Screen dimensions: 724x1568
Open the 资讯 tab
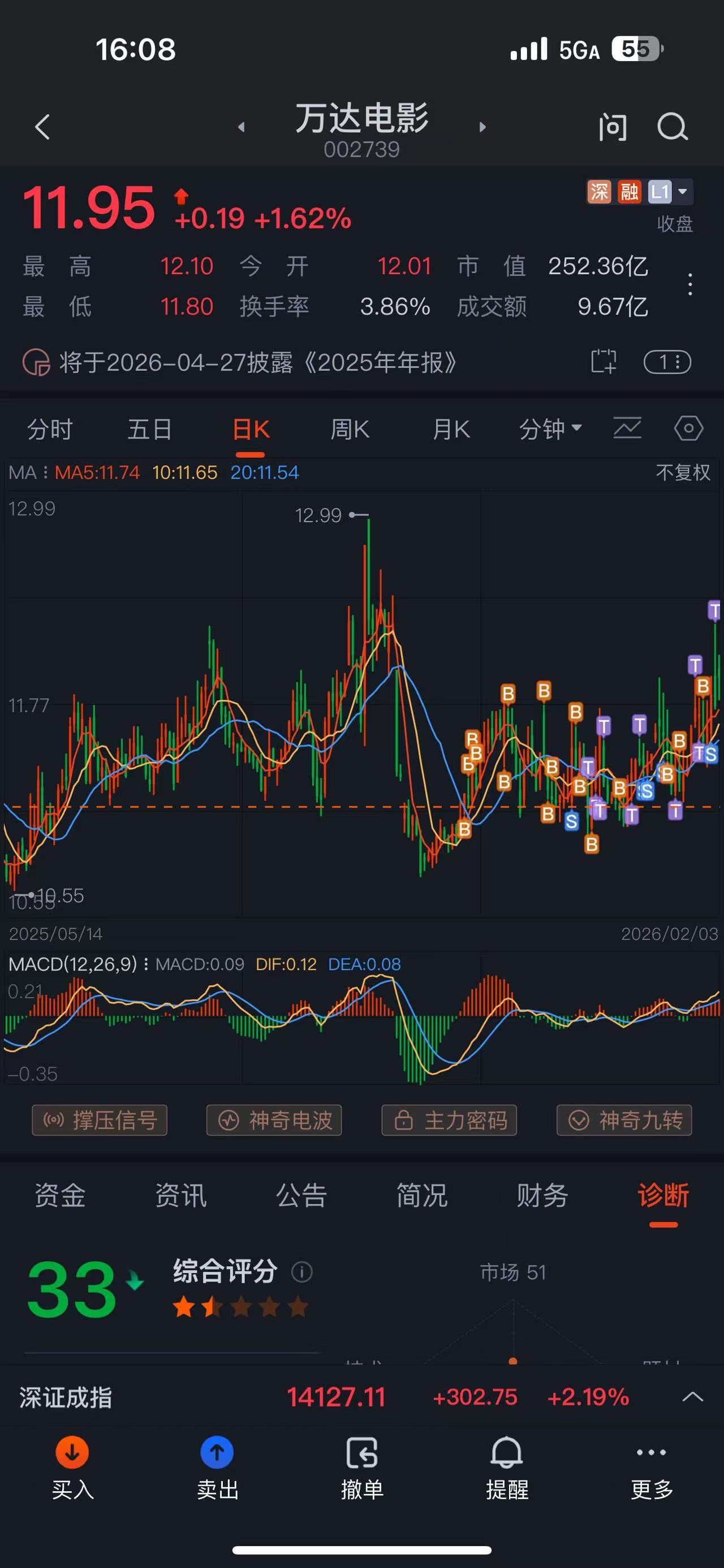[x=180, y=1196]
